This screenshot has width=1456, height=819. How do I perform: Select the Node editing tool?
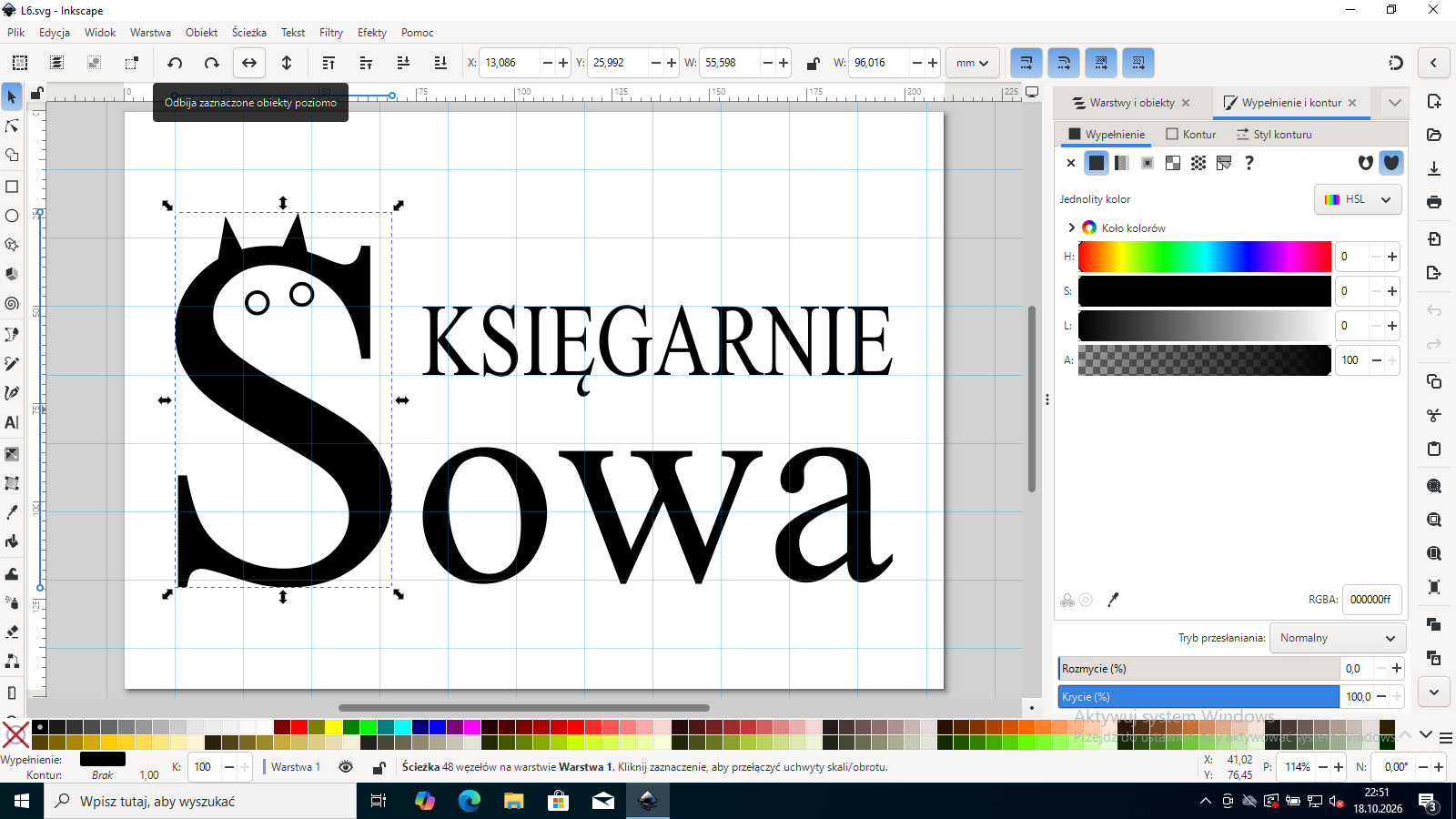pyautogui.click(x=12, y=126)
